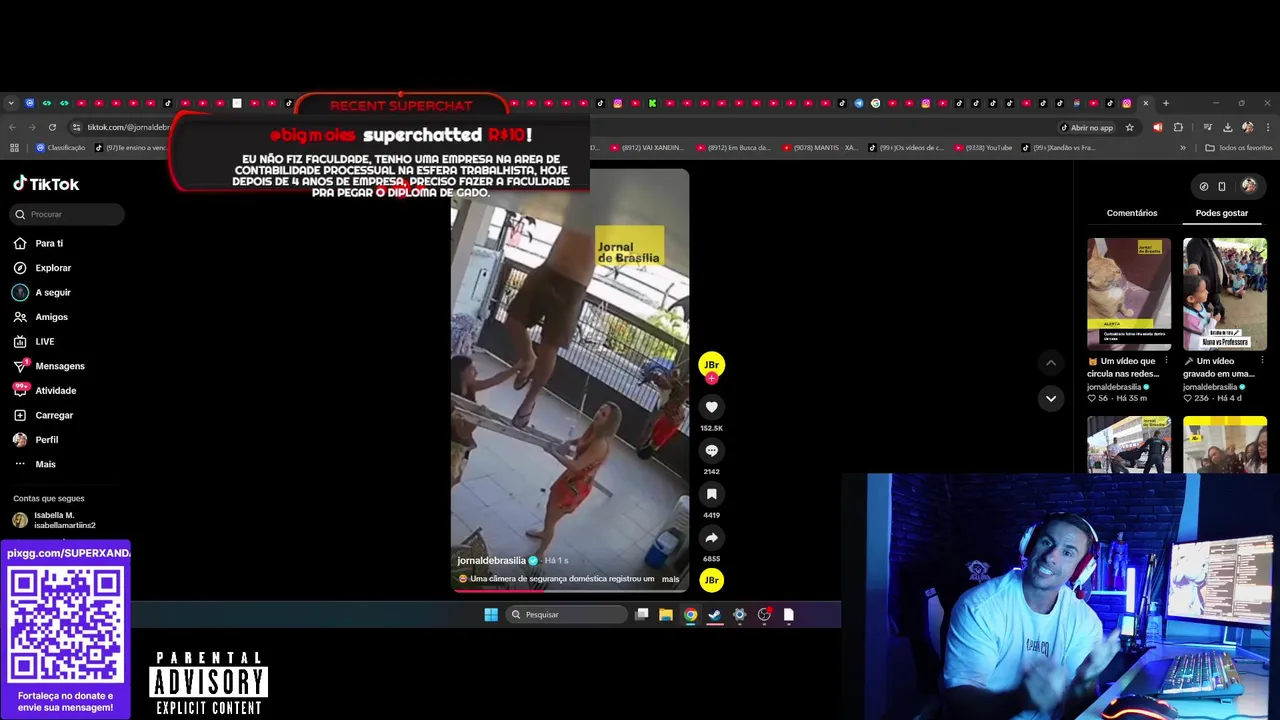This screenshot has height=720, width=1280.
Task: Show more bookmarks with double chevron
Action: tap(1183, 148)
